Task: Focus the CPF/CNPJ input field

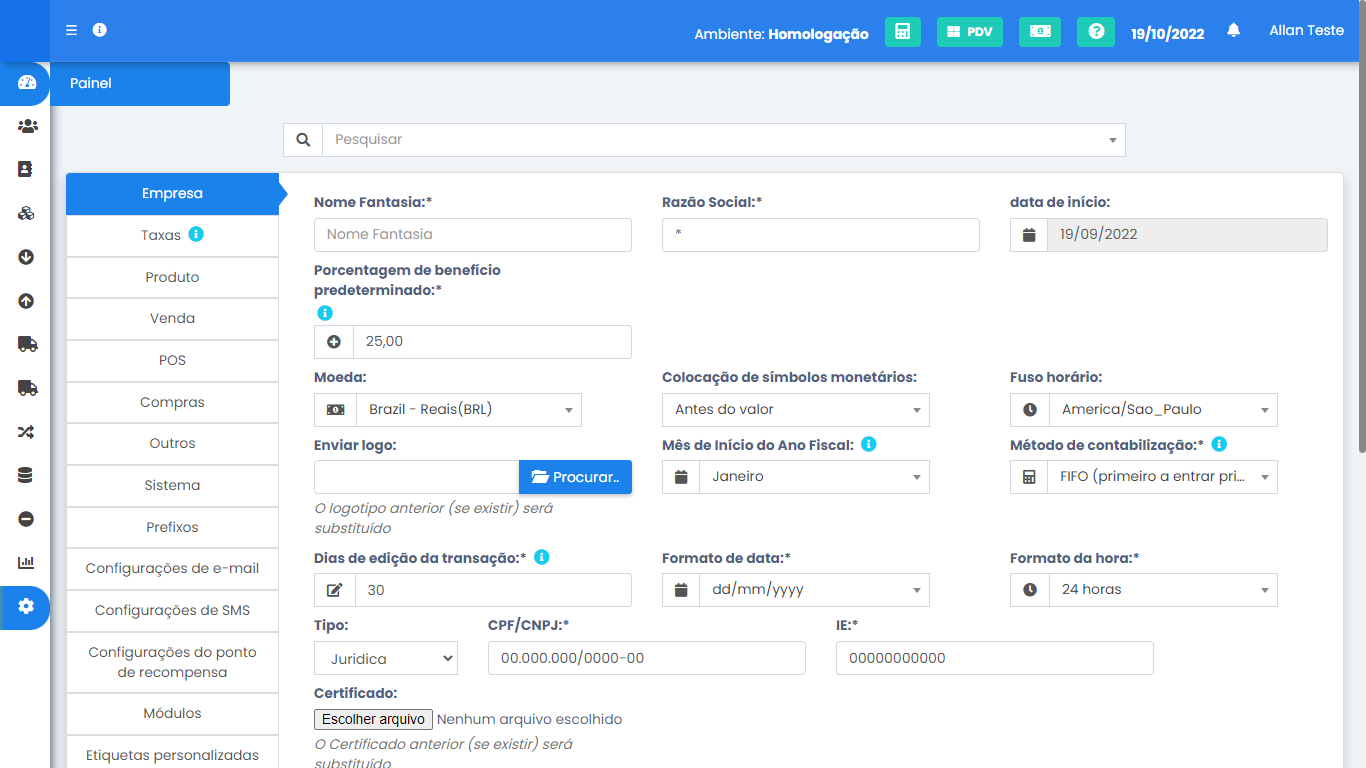Action: click(x=646, y=659)
